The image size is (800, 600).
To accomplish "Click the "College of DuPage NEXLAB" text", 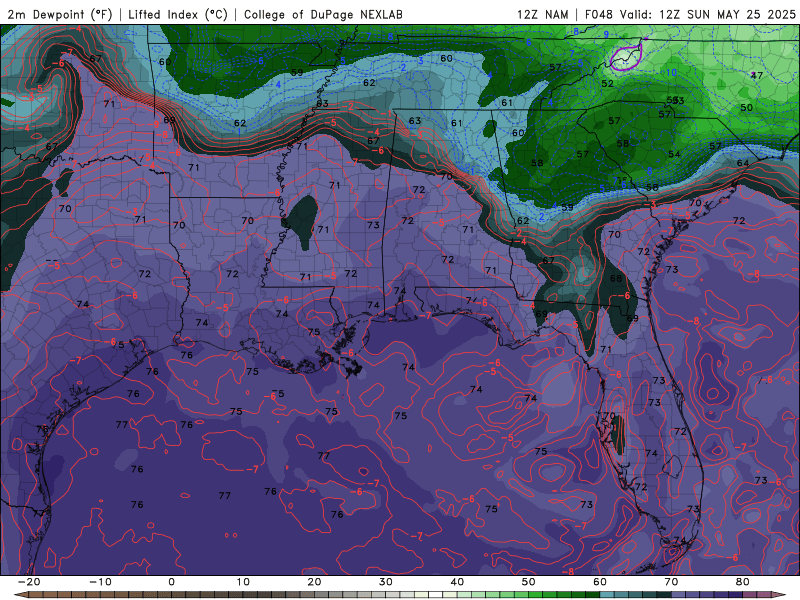I will pos(323,14).
